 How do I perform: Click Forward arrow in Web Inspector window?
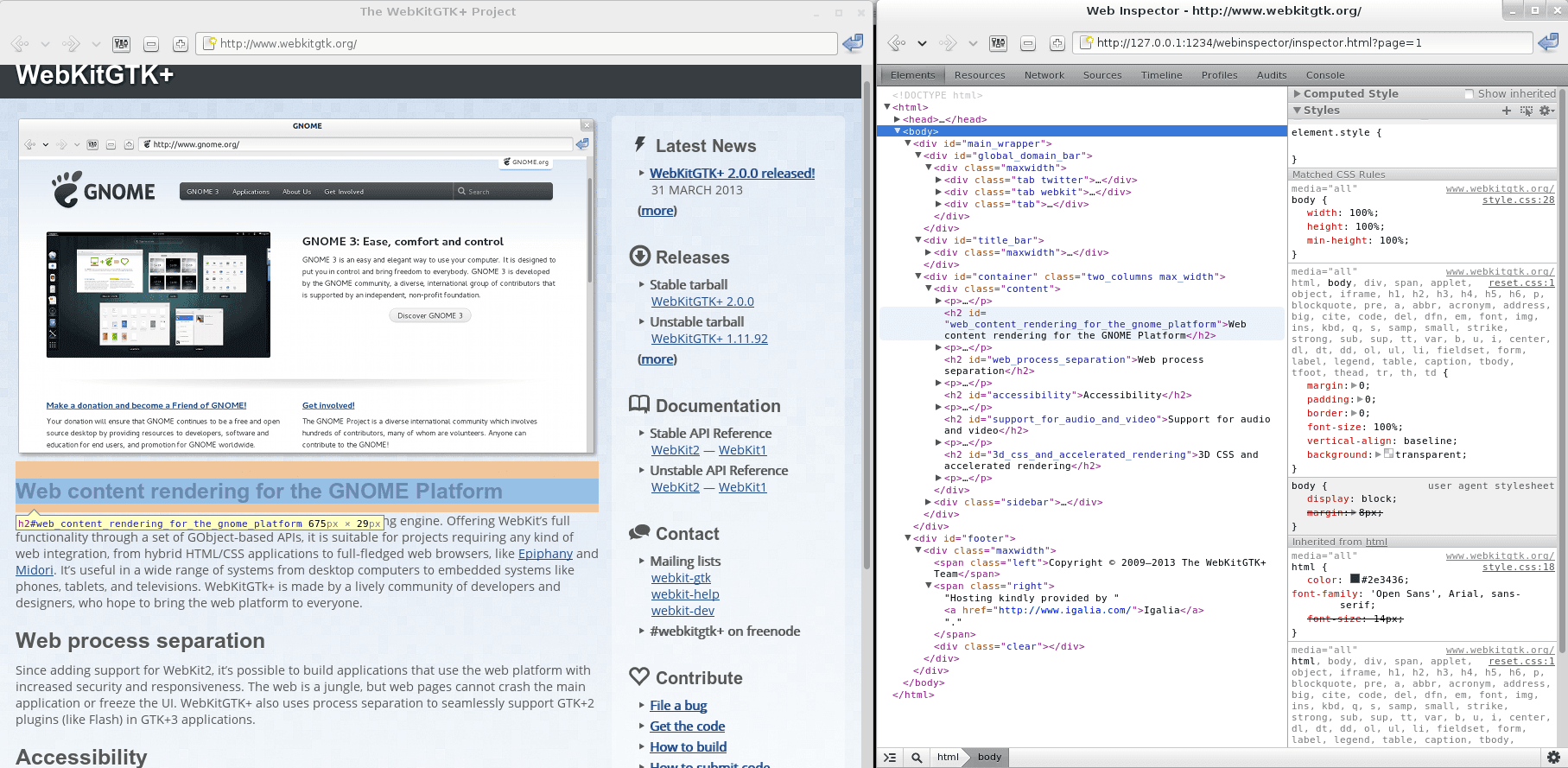click(x=948, y=43)
